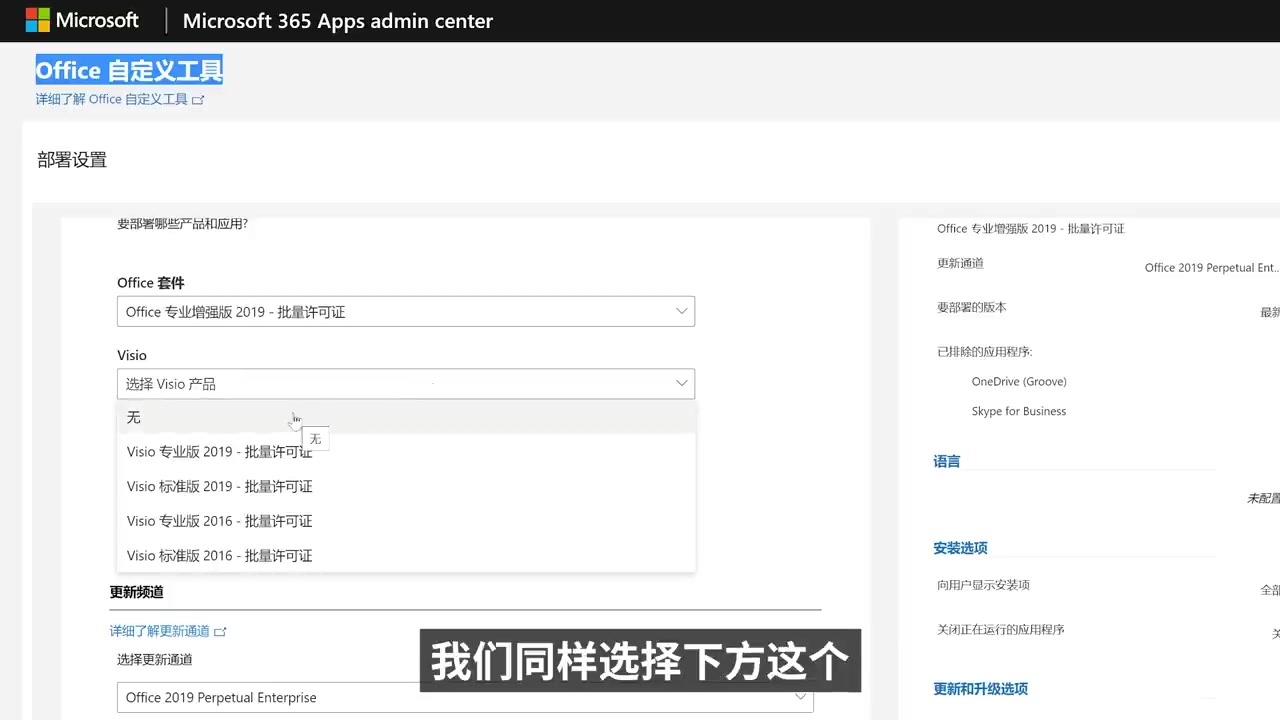Jump to 安装选项 section in summary
1280x720 pixels.
960,548
